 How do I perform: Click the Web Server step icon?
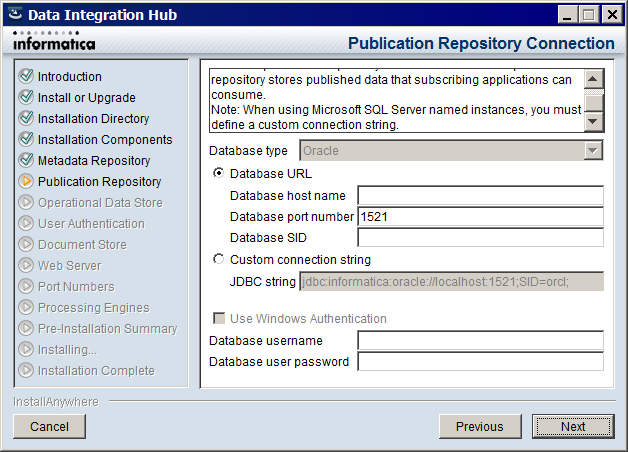click(x=26, y=265)
